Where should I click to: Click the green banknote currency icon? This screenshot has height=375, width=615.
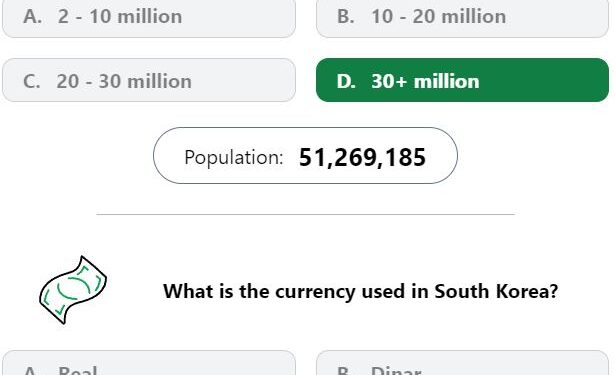tap(73, 290)
